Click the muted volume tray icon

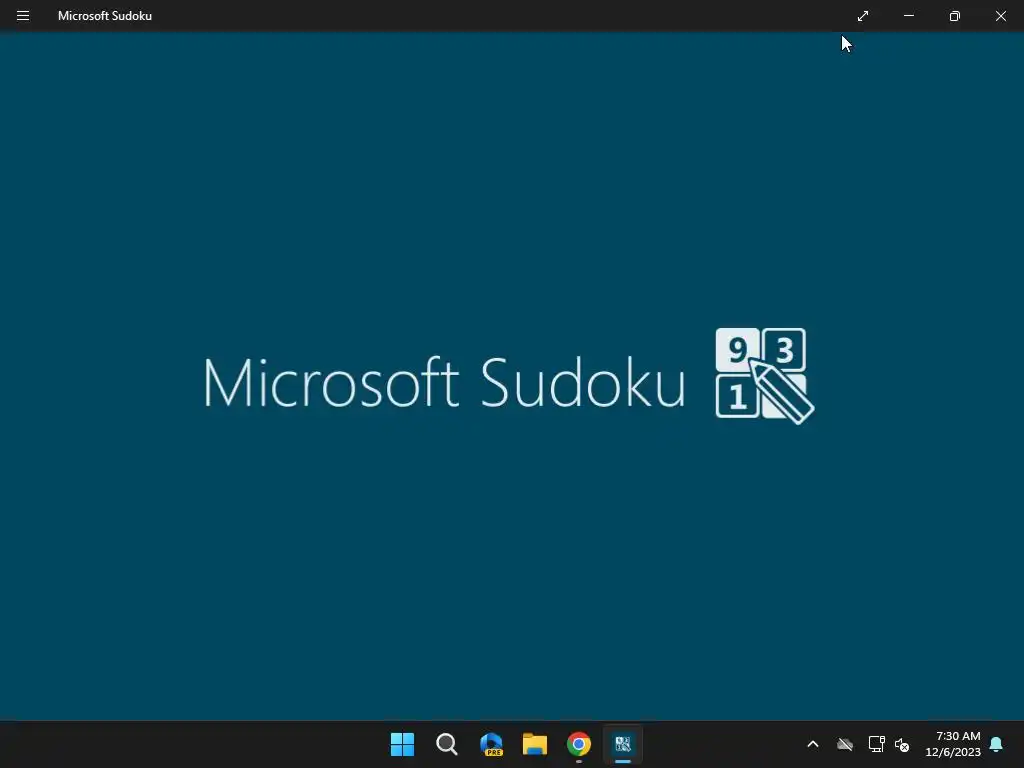pyautogui.click(x=902, y=744)
